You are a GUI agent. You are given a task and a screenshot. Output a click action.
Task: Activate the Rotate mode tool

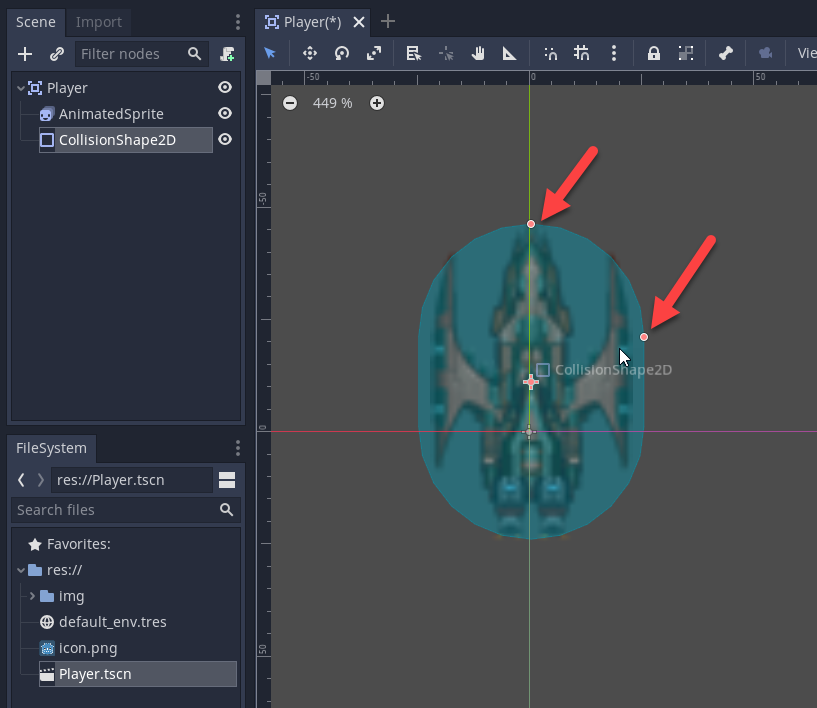pos(342,53)
